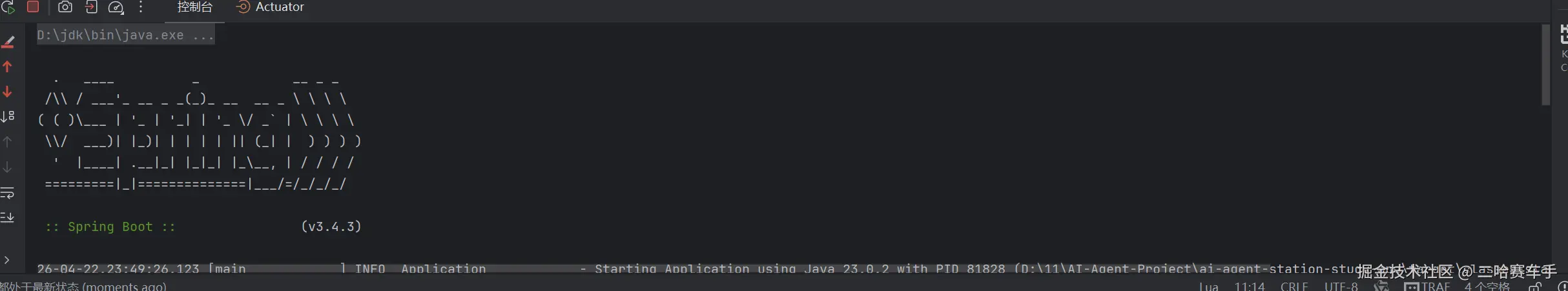Jump up with the red up arrow
Image resolution: width=1568 pixels, height=291 pixels.
point(8,66)
